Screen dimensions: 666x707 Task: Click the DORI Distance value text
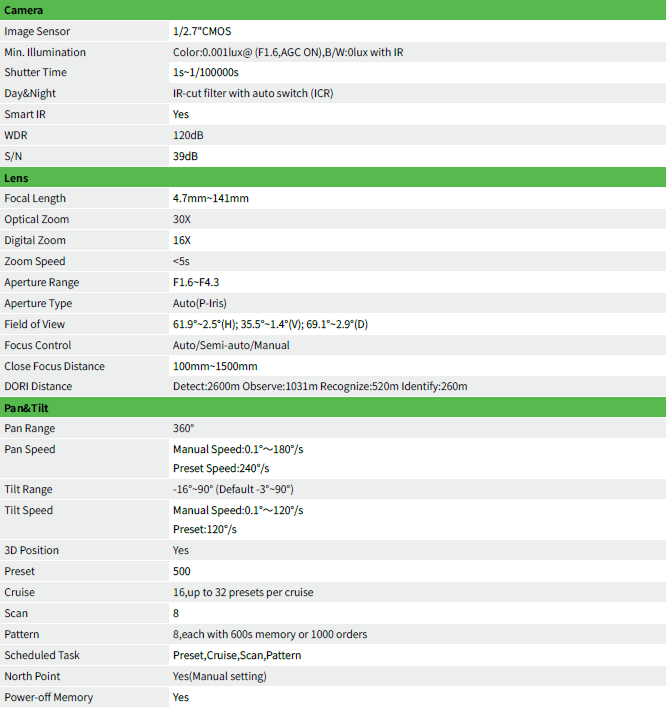click(x=320, y=386)
